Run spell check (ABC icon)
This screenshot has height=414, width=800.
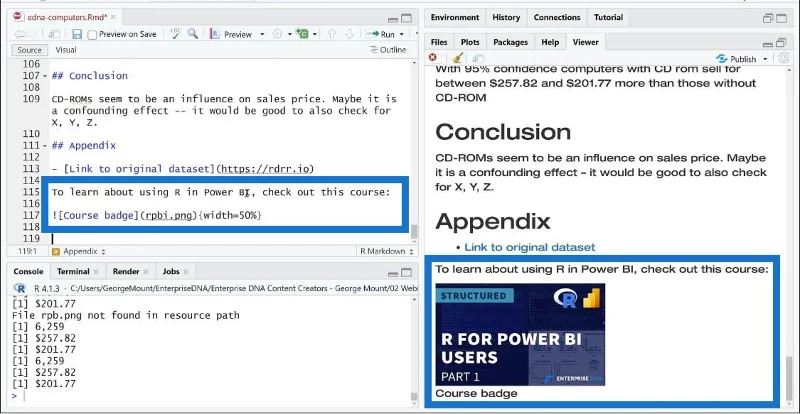click(175, 34)
